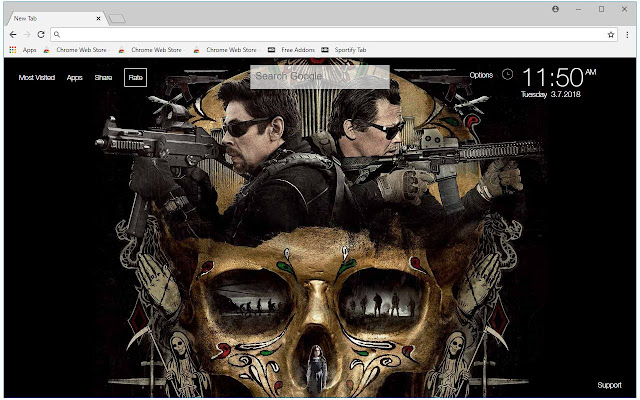This screenshot has height=400, width=640.
Task: Open the Chrome three-dot menu
Action: [627, 35]
